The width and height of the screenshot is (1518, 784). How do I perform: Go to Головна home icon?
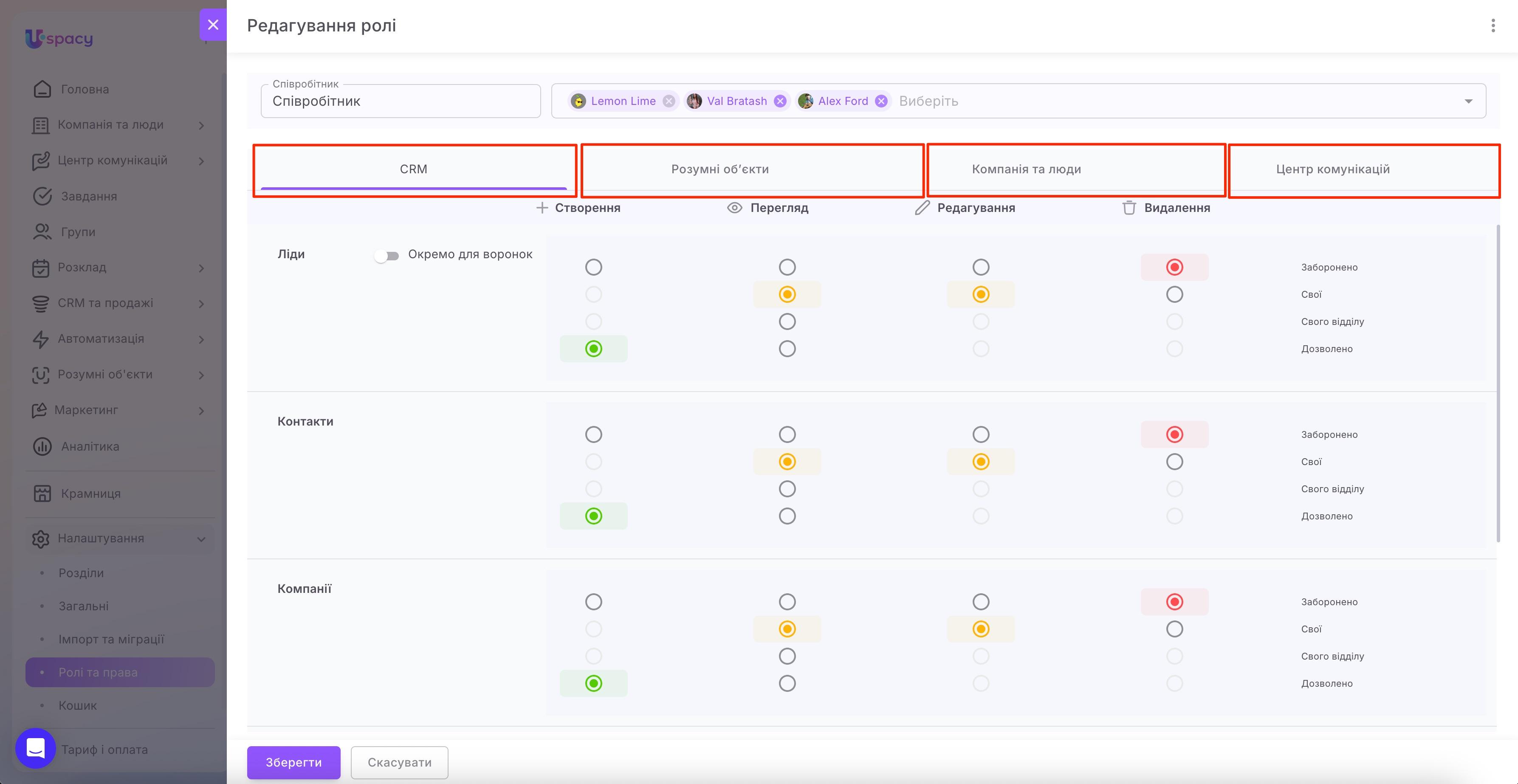point(42,89)
